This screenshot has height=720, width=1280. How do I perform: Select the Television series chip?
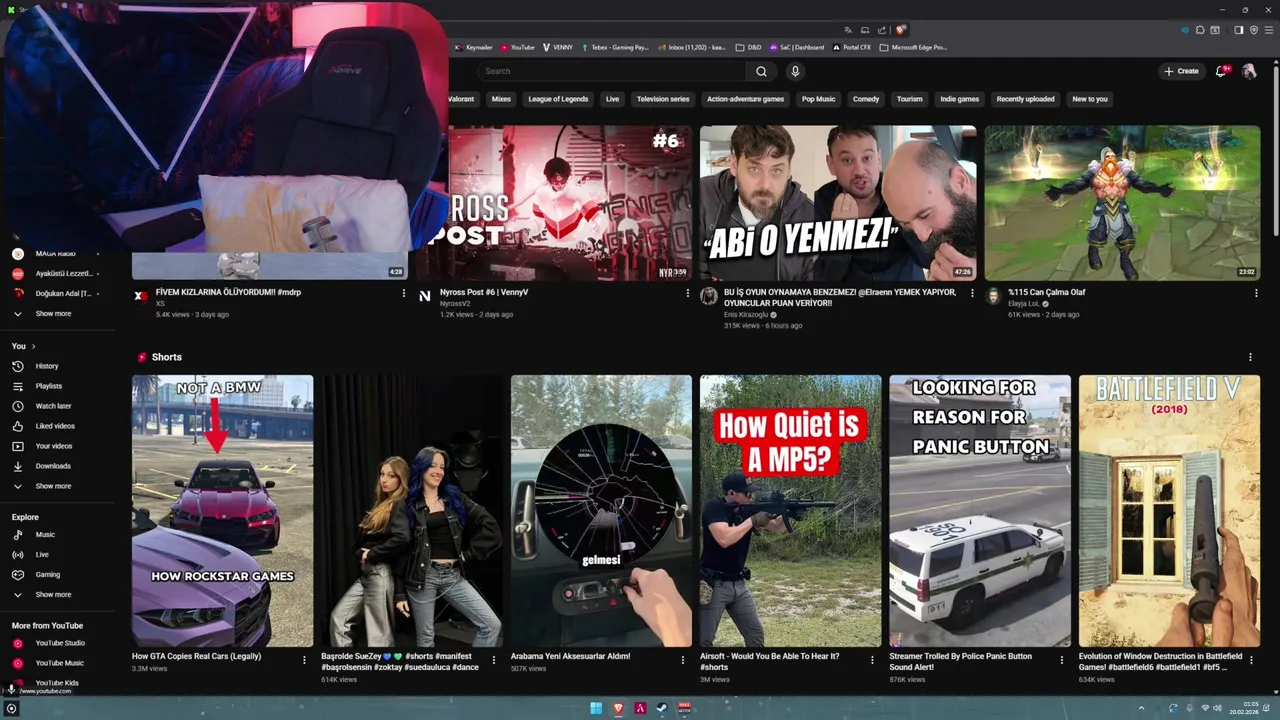[x=663, y=99]
